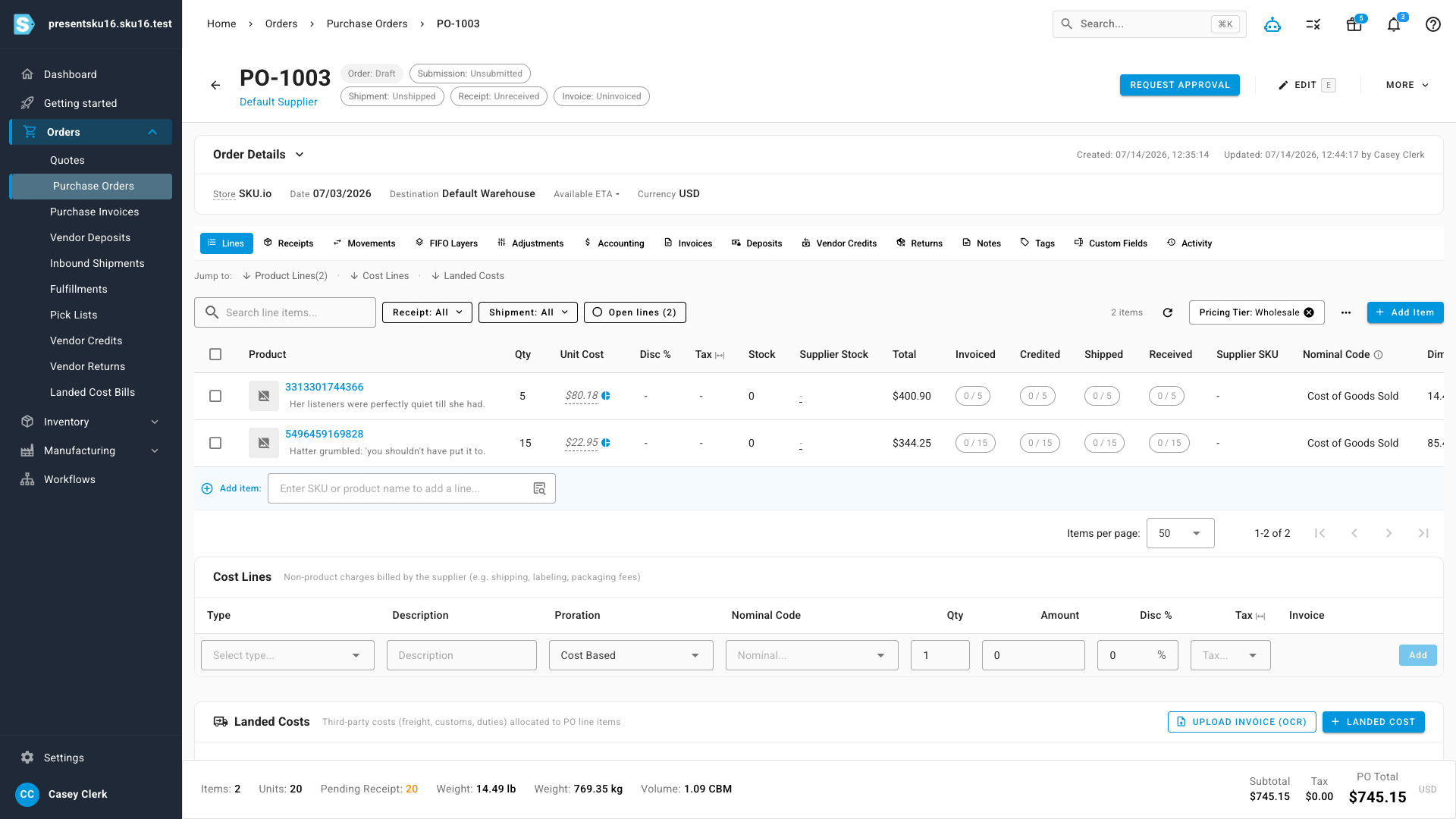Switch to the Movements tab
Screen dimensions: 1456x819
(x=364, y=243)
